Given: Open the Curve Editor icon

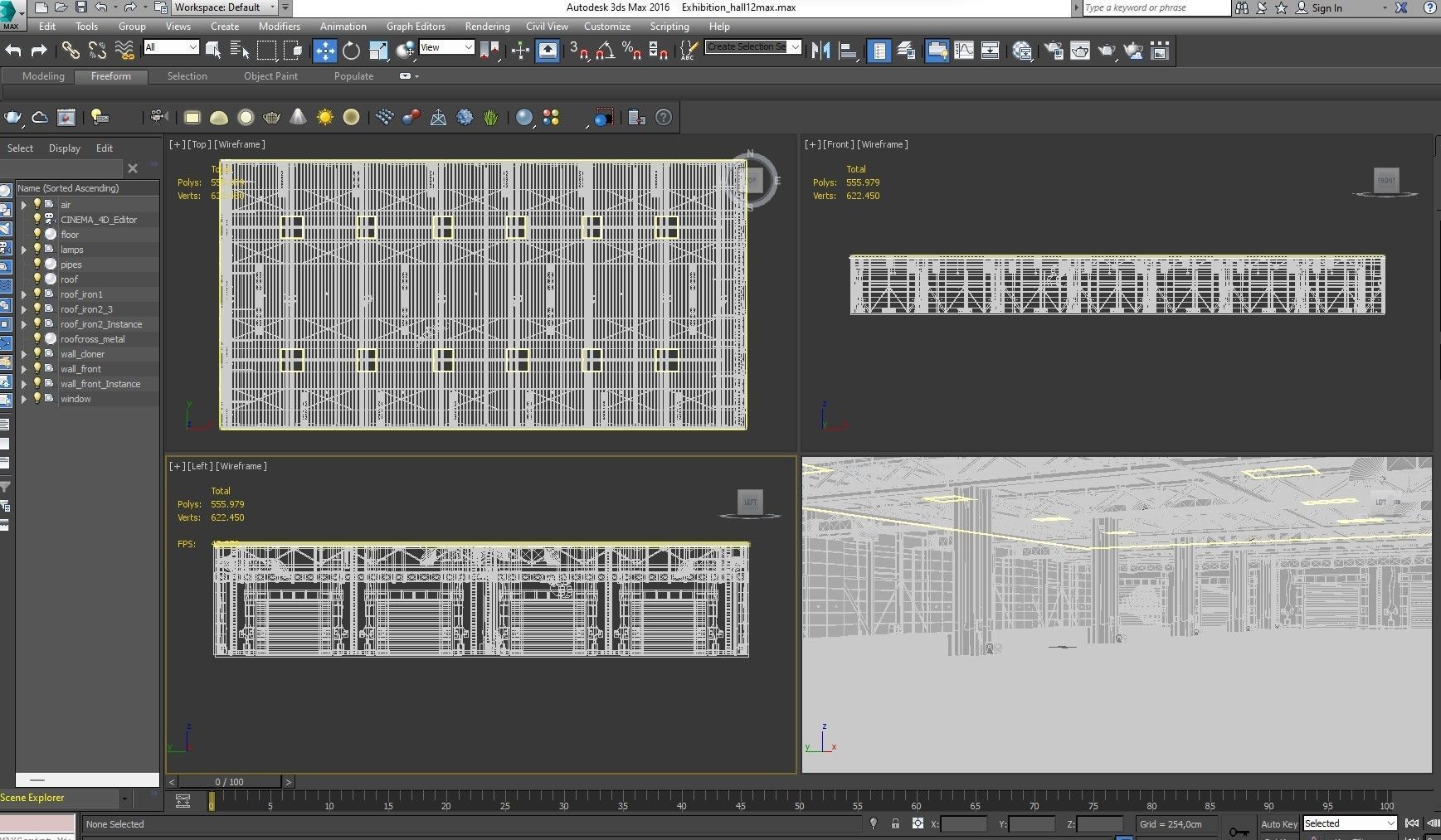Looking at the screenshot, I should 964,51.
